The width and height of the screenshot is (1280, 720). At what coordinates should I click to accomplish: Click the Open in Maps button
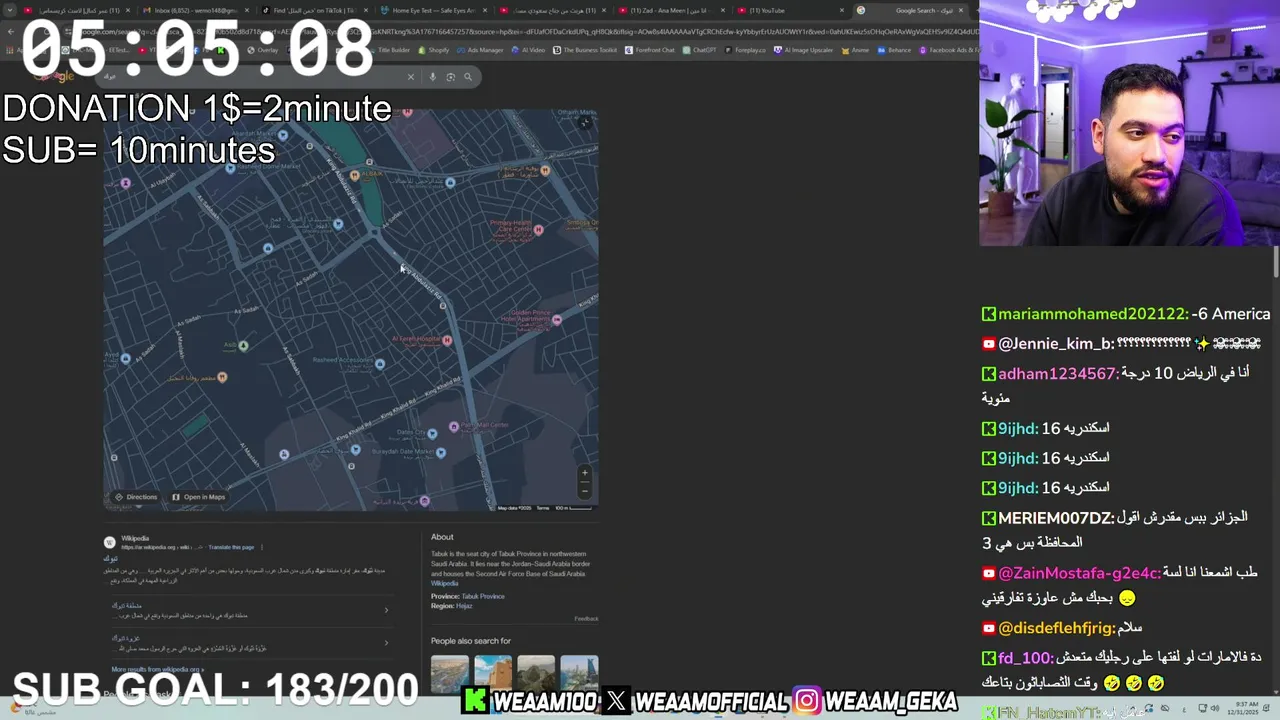pyautogui.click(x=198, y=497)
